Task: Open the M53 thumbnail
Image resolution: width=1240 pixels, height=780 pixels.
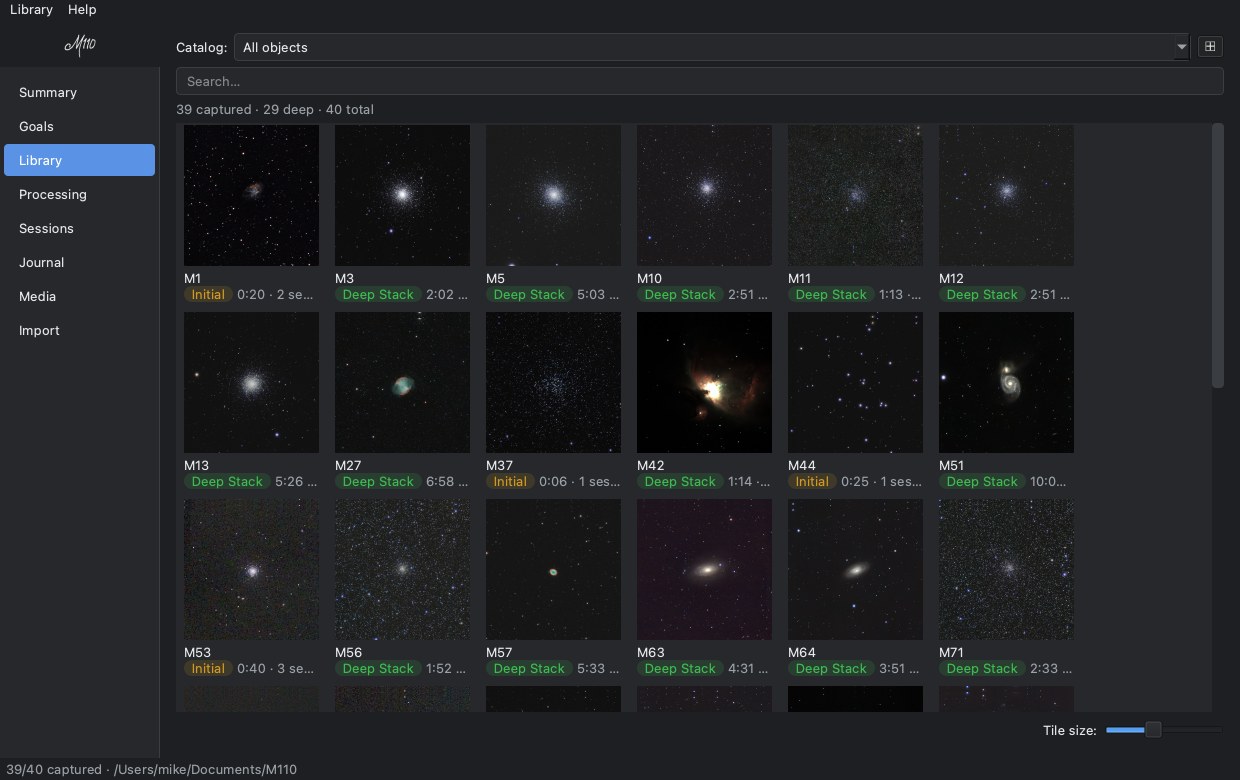Action: [x=251, y=569]
